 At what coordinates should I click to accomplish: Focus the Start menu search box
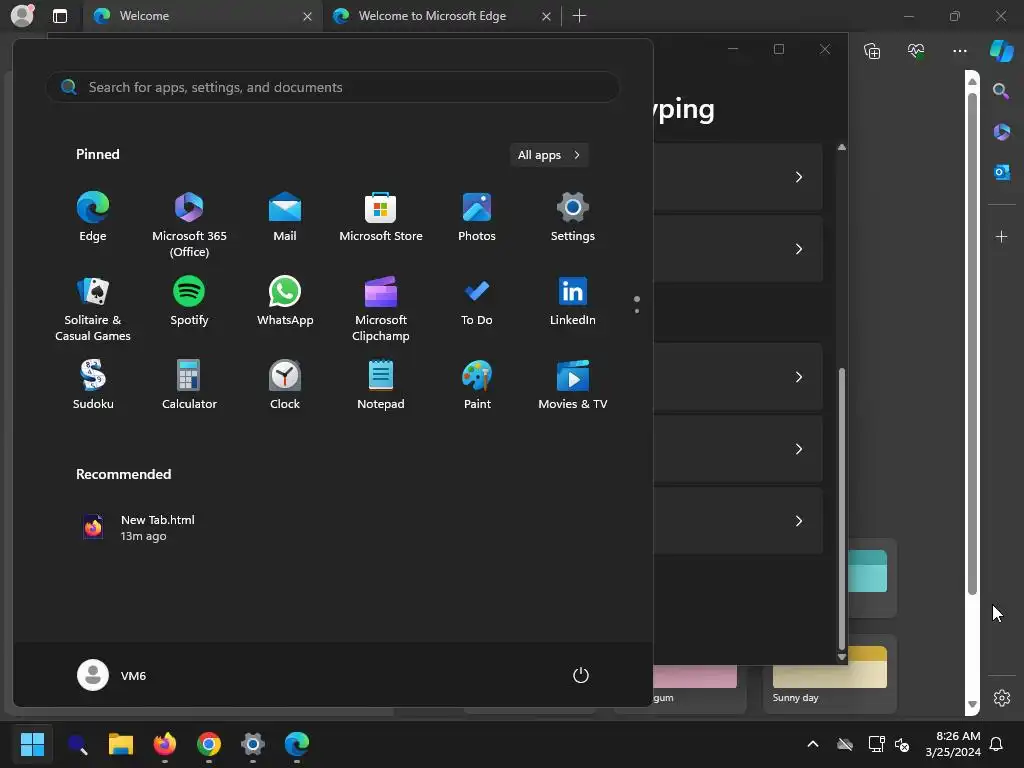333,87
